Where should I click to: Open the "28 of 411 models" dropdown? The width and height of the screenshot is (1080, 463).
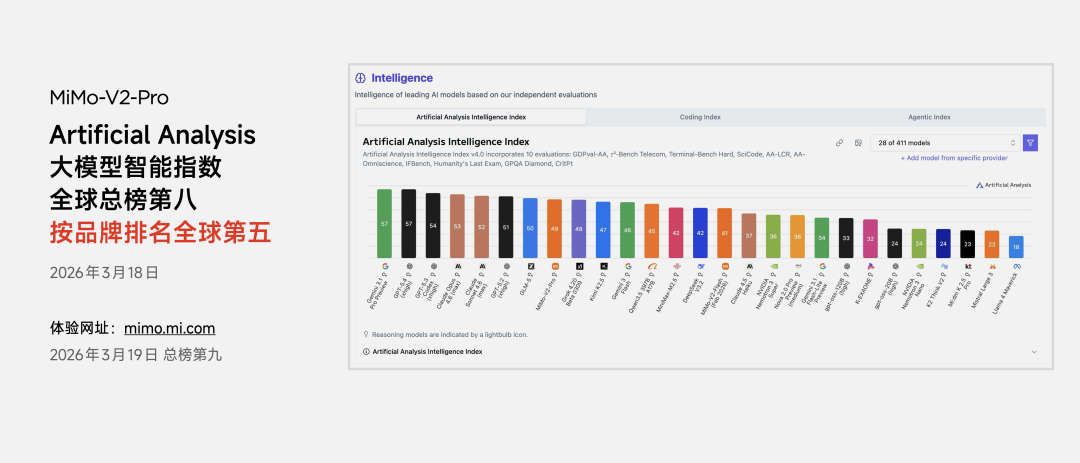(x=945, y=143)
